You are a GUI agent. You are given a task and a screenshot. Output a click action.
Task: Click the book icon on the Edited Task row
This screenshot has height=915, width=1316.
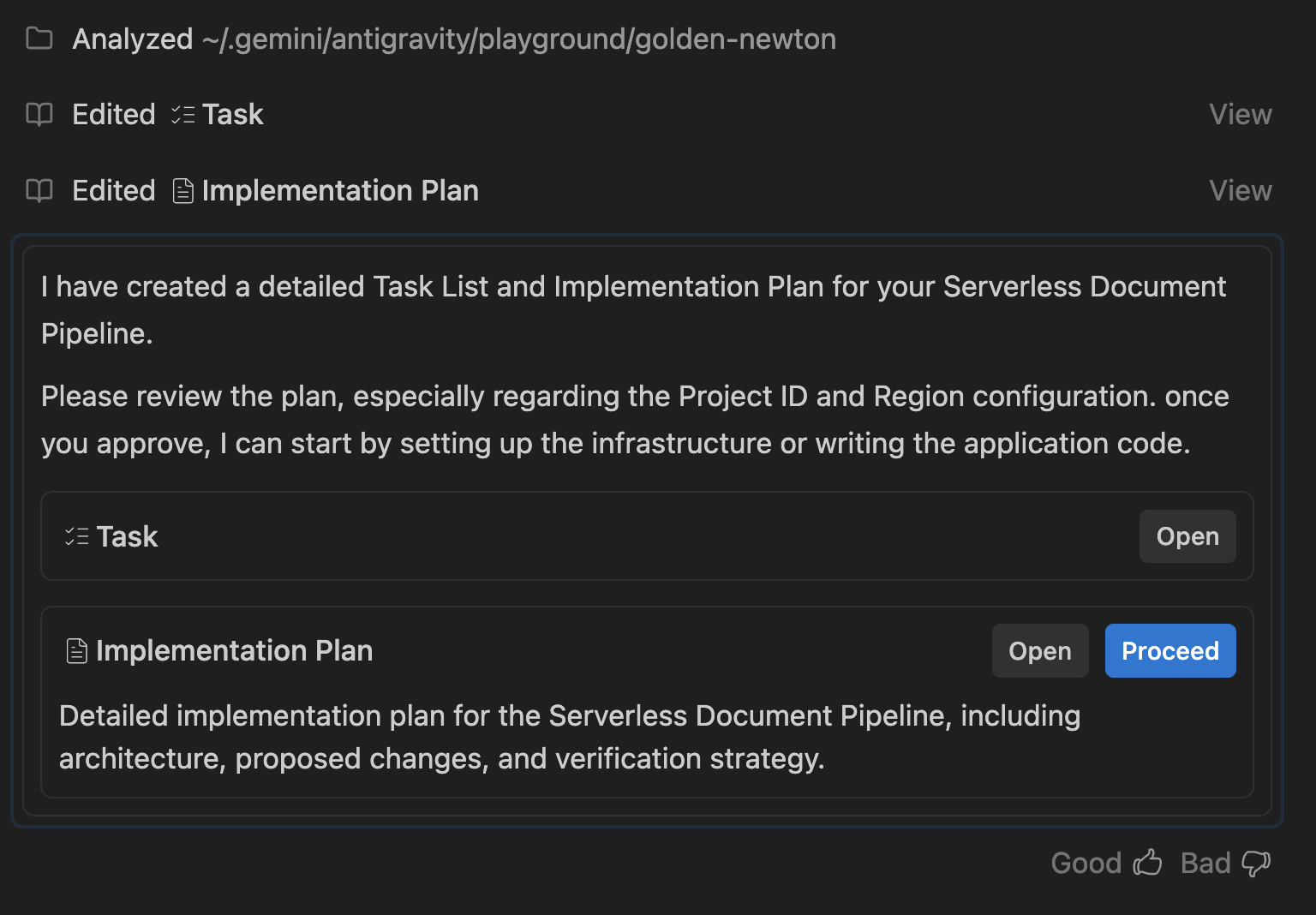pos(39,114)
